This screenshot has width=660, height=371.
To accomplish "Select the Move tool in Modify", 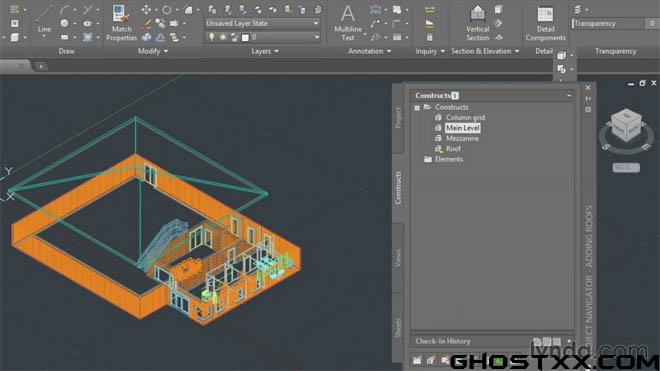I will 146,10.
